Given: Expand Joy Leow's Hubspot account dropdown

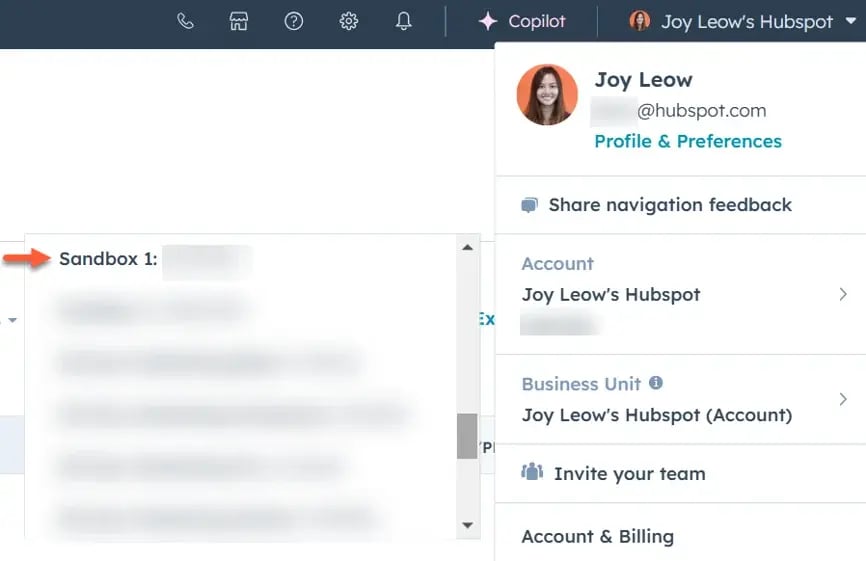Looking at the screenshot, I should tap(745, 21).
